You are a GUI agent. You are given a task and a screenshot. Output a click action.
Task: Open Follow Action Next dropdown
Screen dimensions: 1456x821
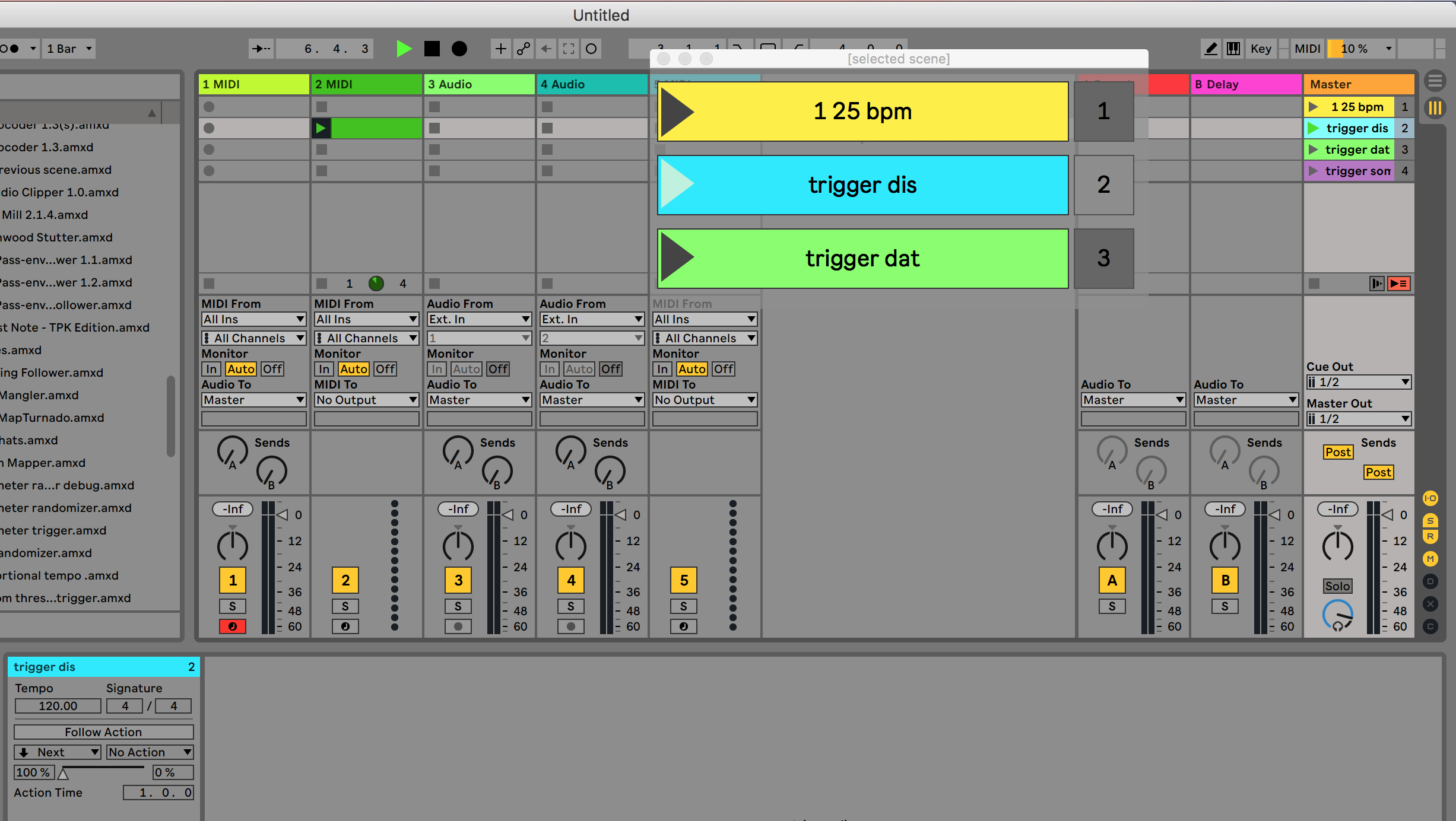(58, 752)
